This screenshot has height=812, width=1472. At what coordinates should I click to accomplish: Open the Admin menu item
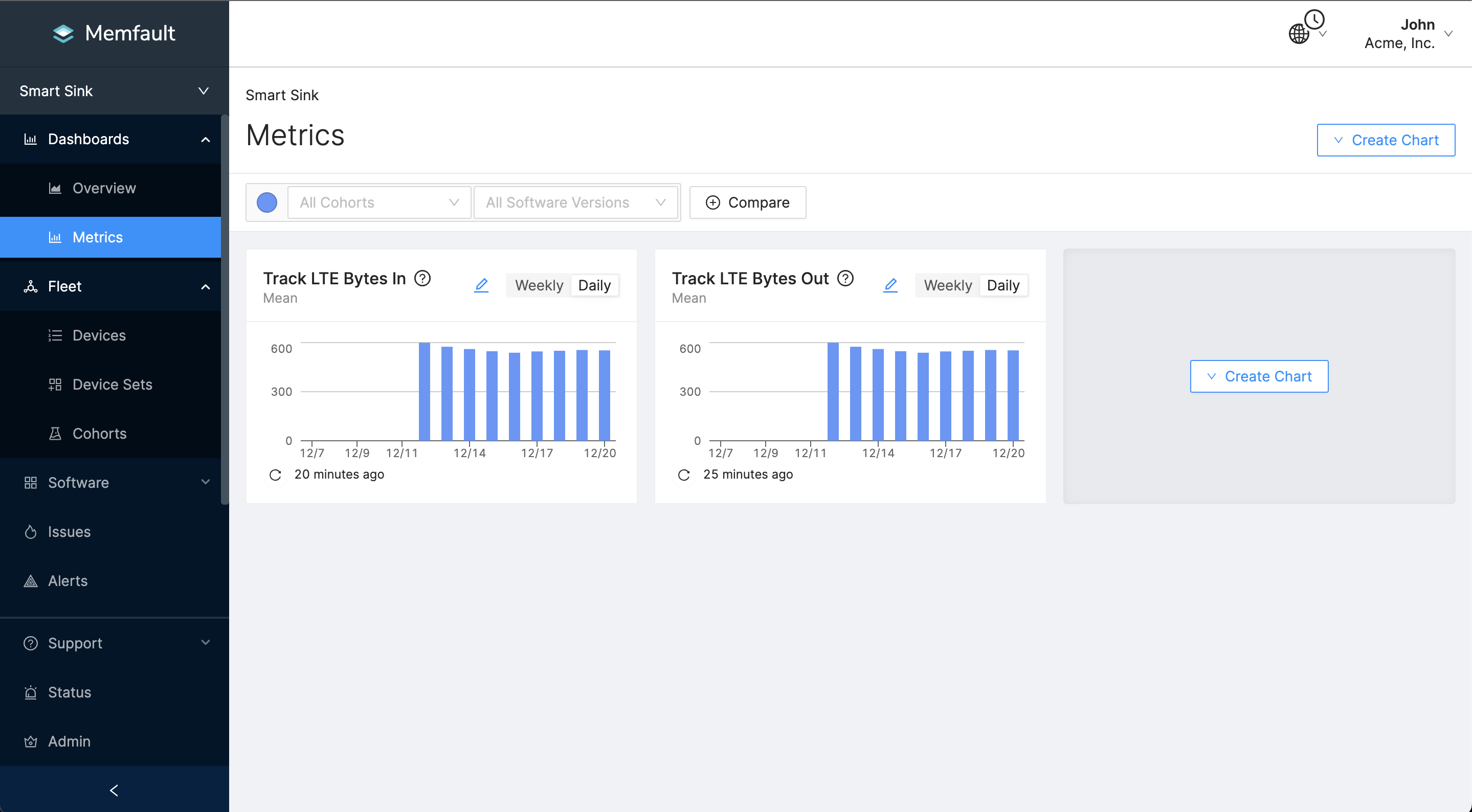69,741
